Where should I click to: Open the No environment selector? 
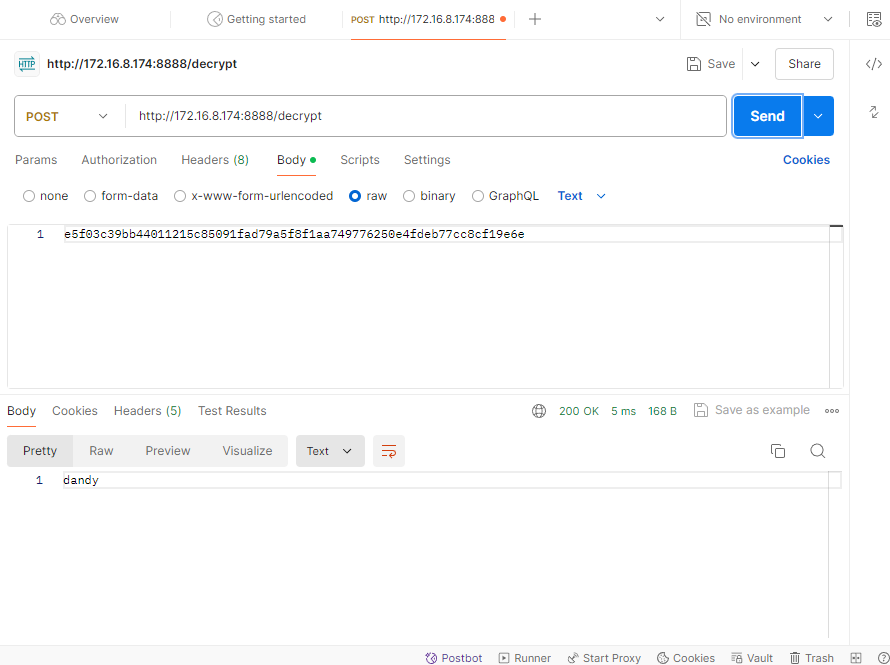point(764,19)
